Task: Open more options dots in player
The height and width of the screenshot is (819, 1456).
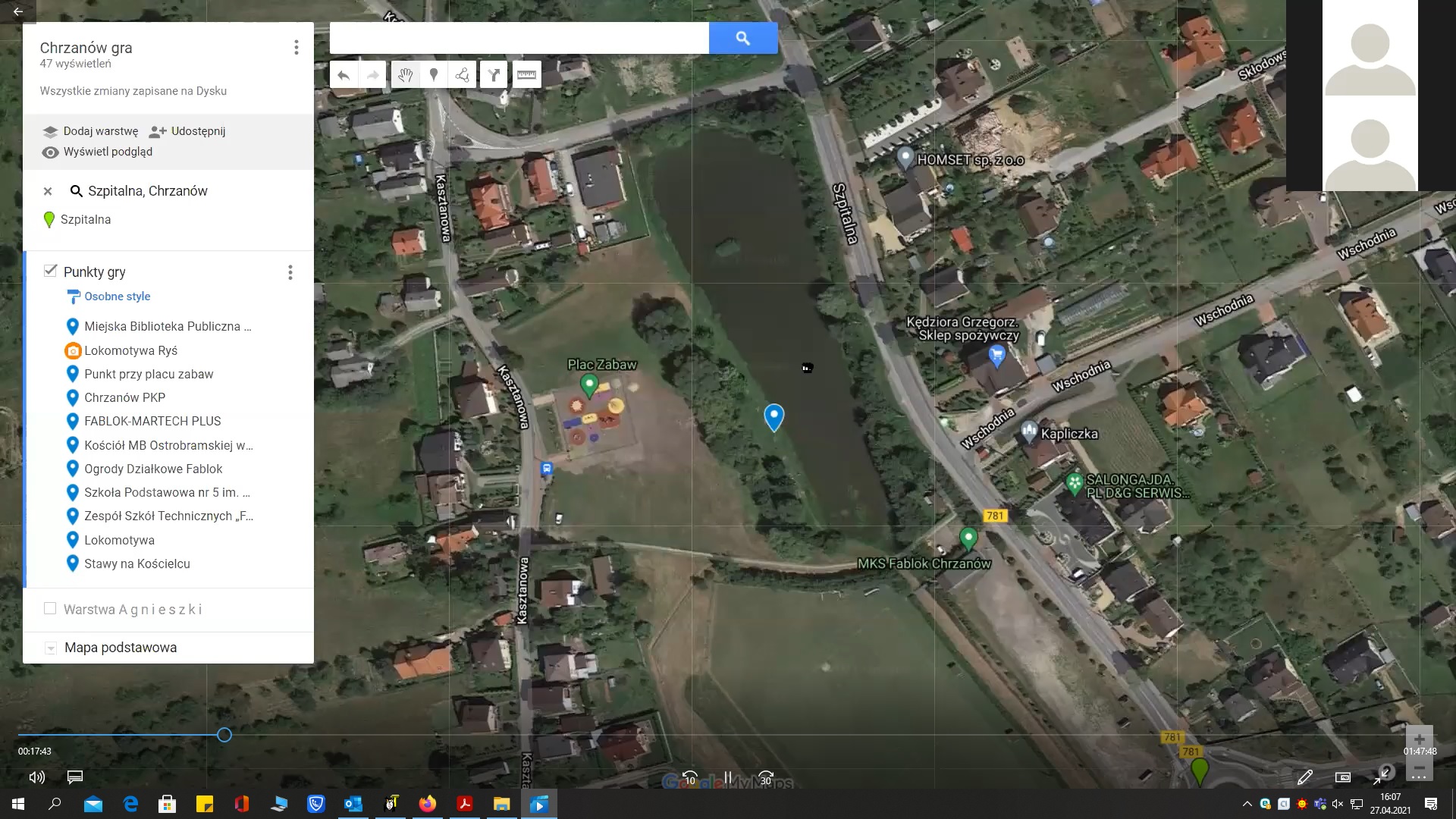Action: coord(1419,777)
